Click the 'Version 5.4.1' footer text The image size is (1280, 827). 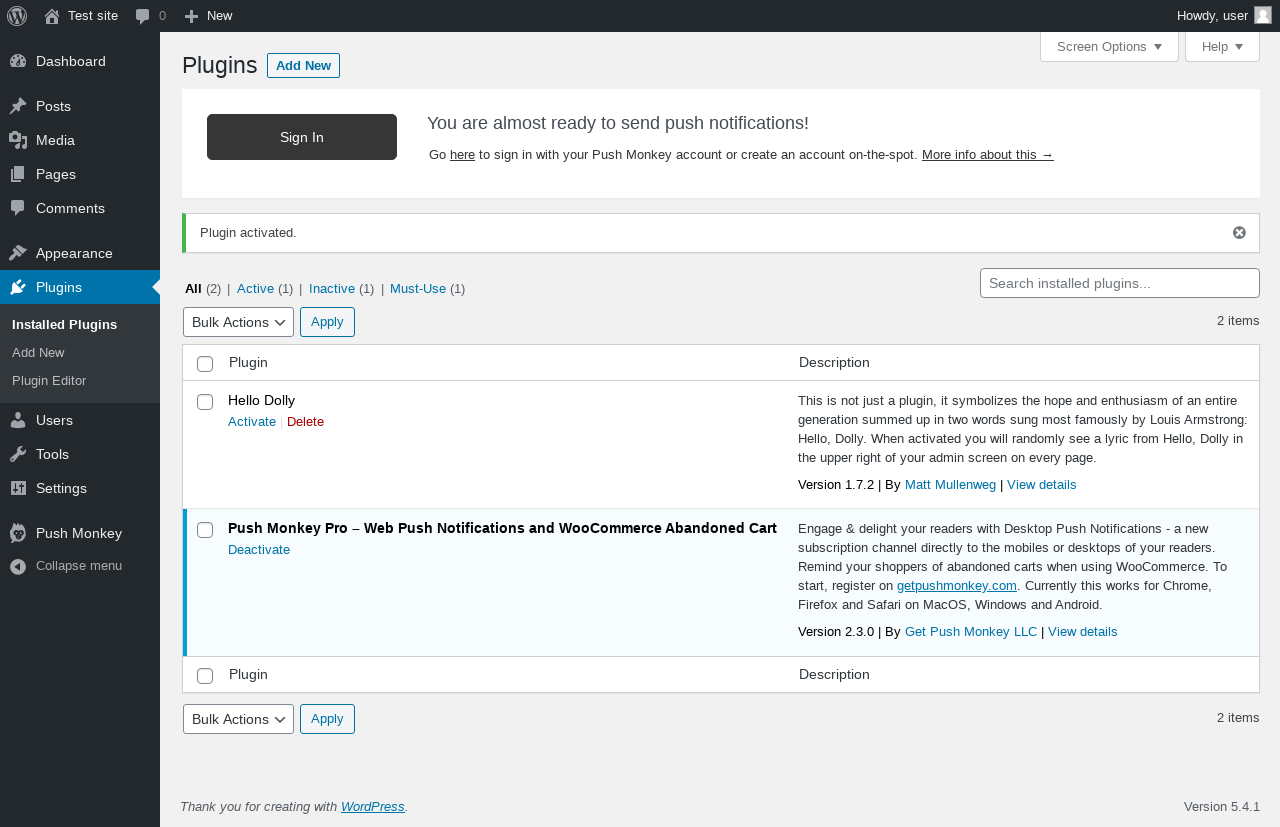point(1222,806)
